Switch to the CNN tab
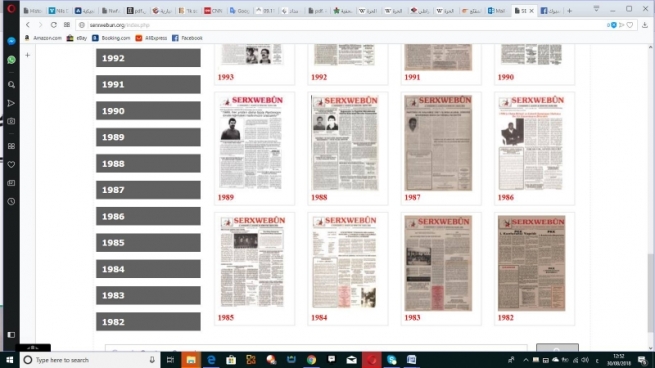 pos(213,11)
